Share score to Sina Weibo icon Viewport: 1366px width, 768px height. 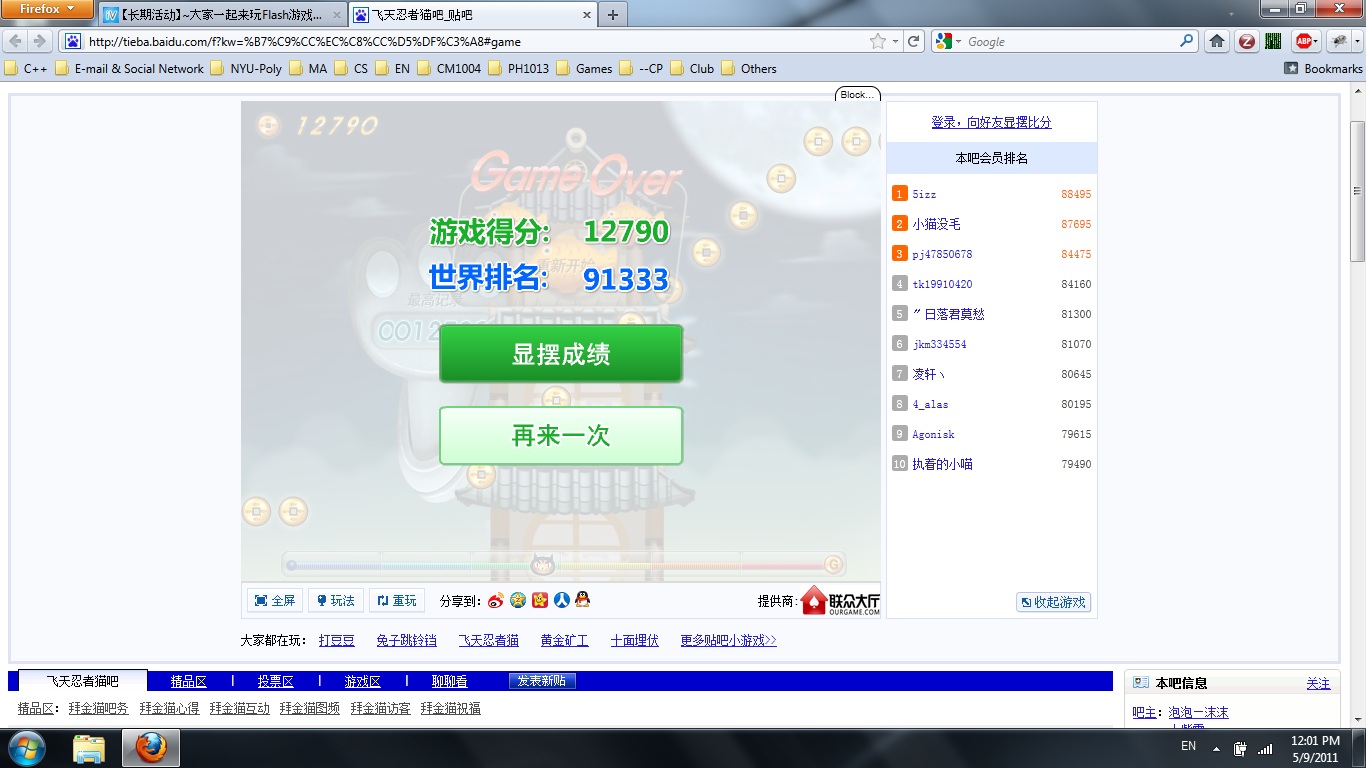496,600
